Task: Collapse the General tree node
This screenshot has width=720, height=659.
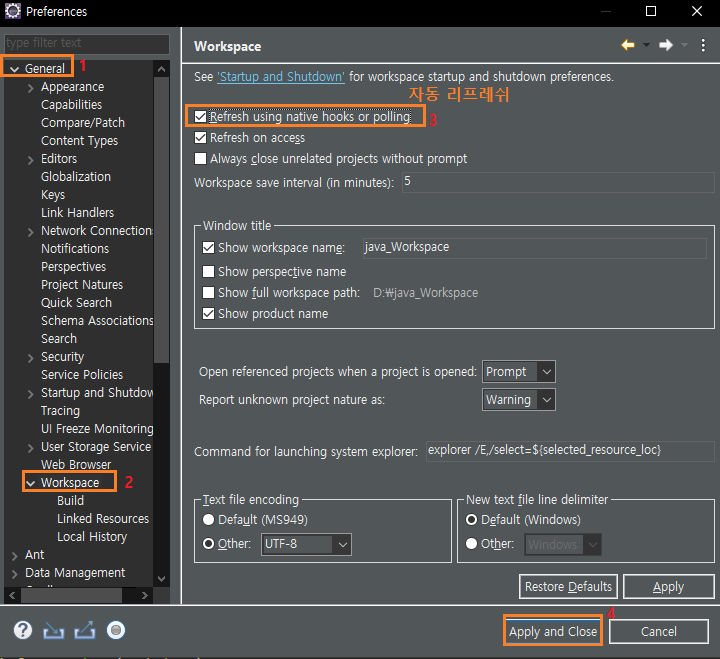Action: pyautogui.click(x=15, y=69)
